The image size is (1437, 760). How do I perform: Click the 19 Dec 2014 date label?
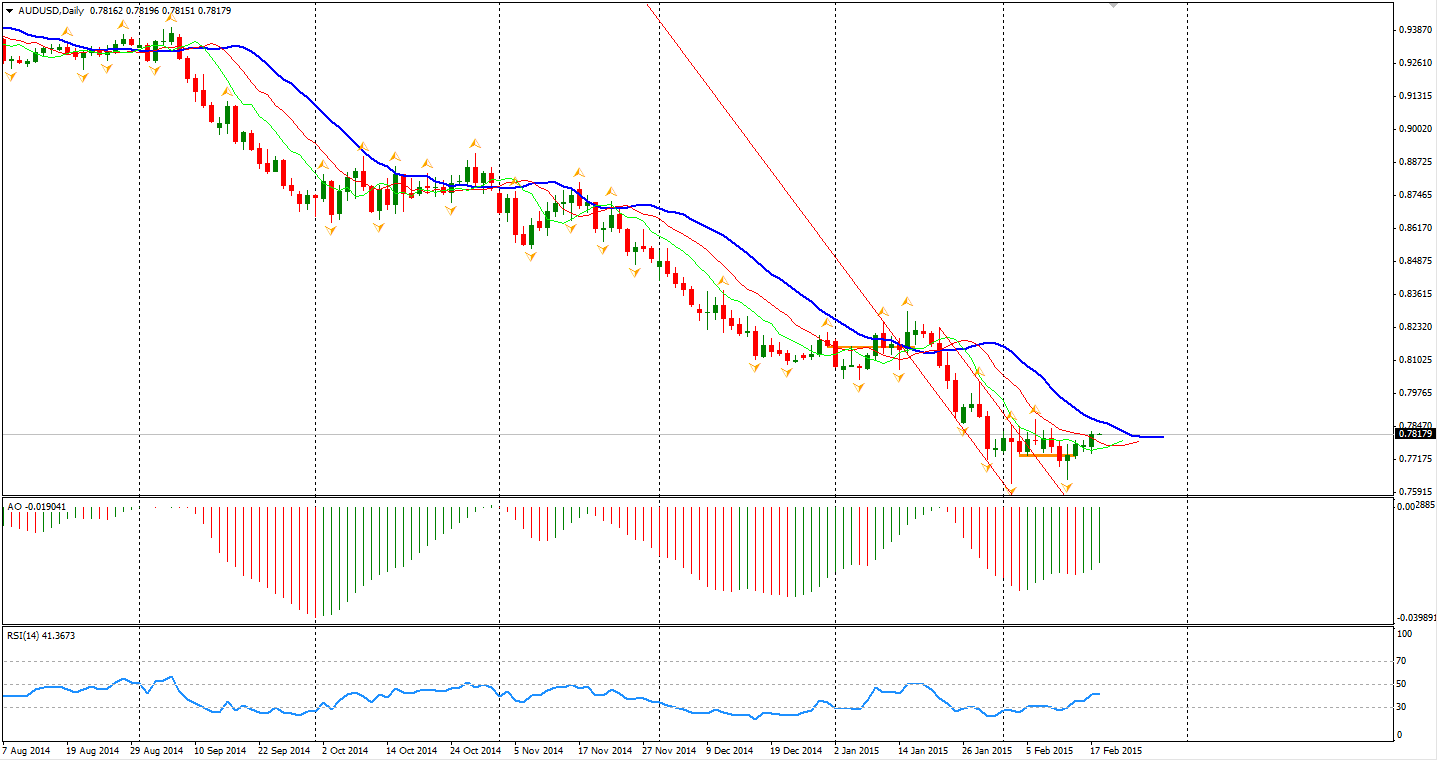pos(797,749)
